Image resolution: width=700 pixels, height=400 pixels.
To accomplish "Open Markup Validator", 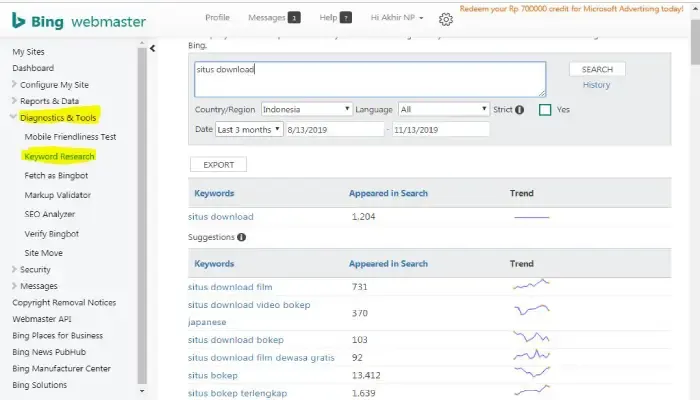I will point(58,195).
